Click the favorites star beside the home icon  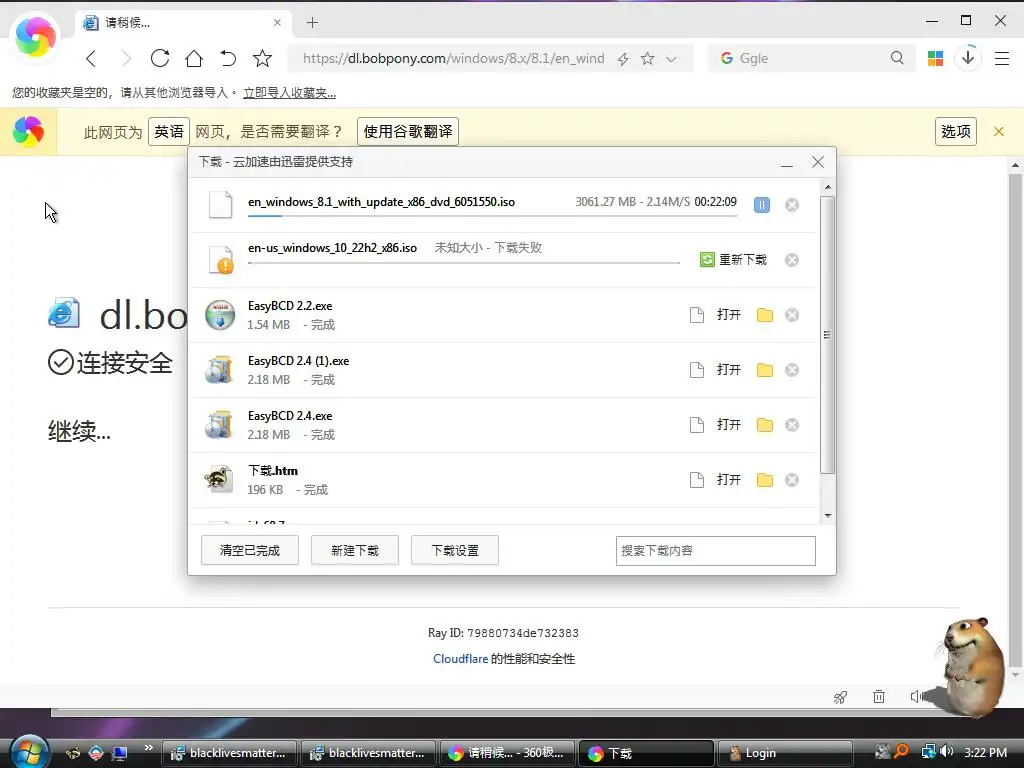pos(263,59)
